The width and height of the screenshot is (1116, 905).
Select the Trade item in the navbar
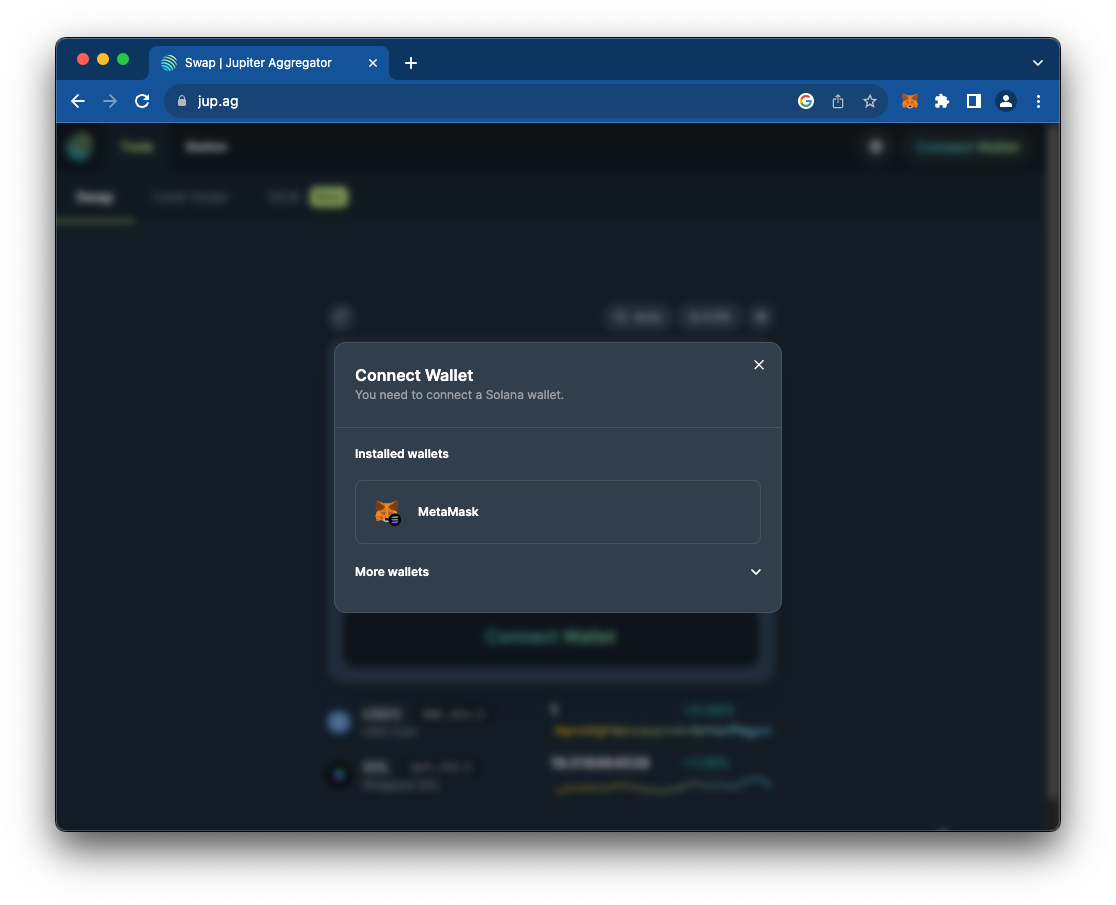click(137, 146)
